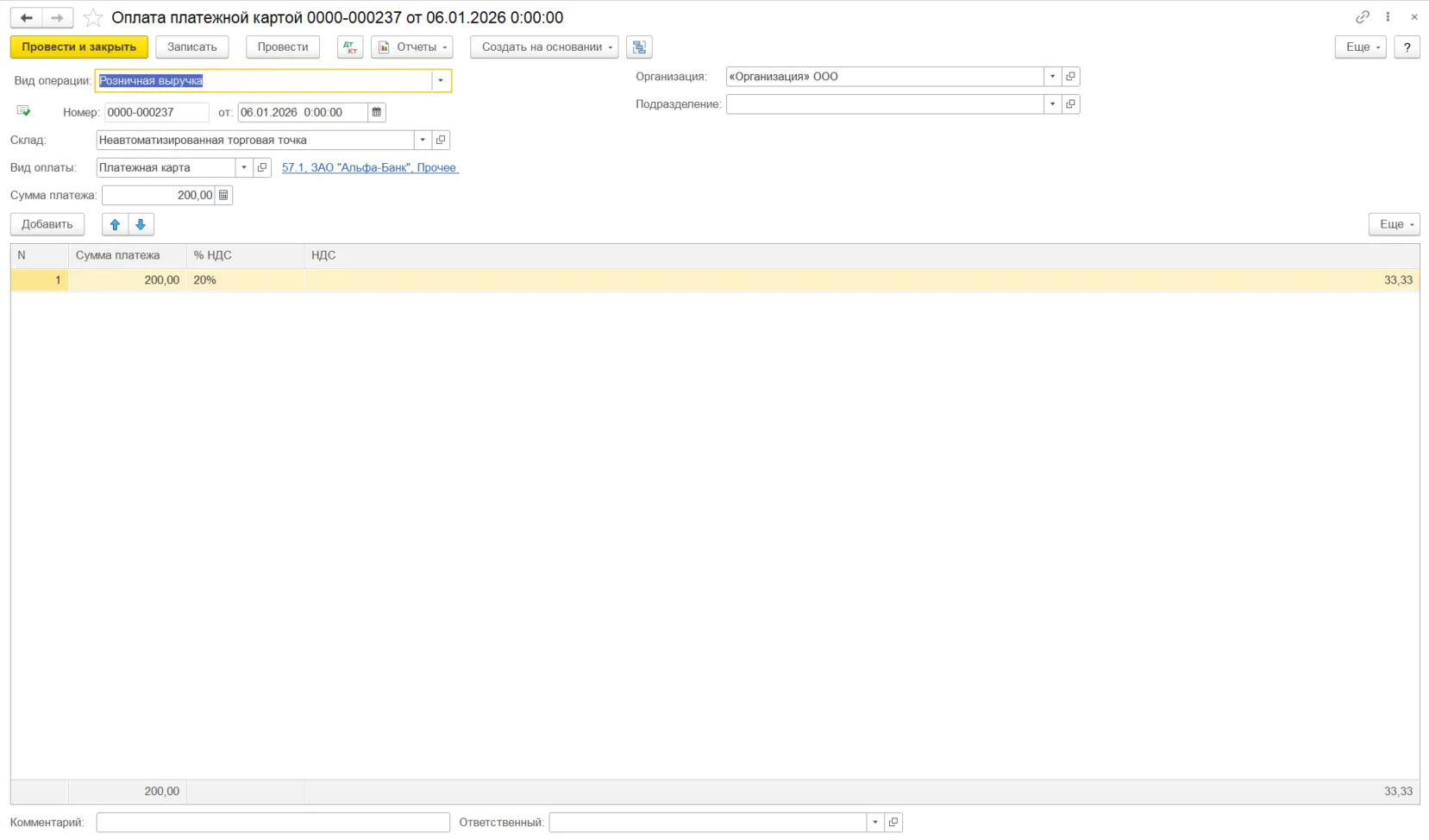Add document to favorites with star icon
The height and width of the screenshot is (840, 1429).
coord(93,18)
